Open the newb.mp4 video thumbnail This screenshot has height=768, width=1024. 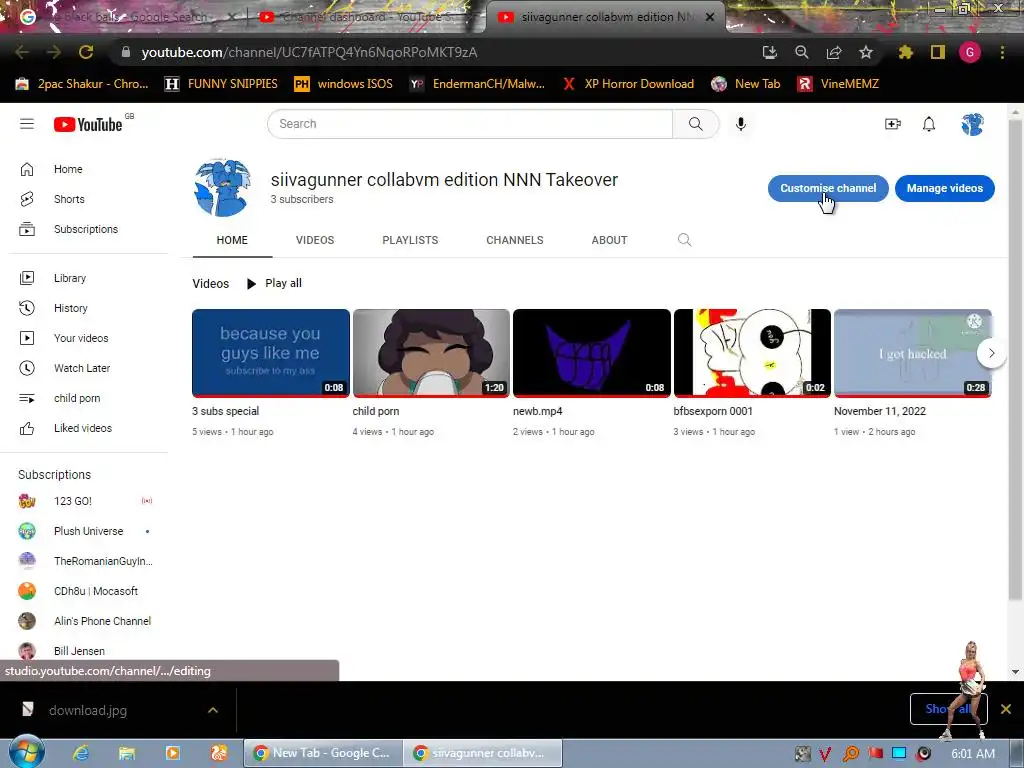[x=592, y=353]
